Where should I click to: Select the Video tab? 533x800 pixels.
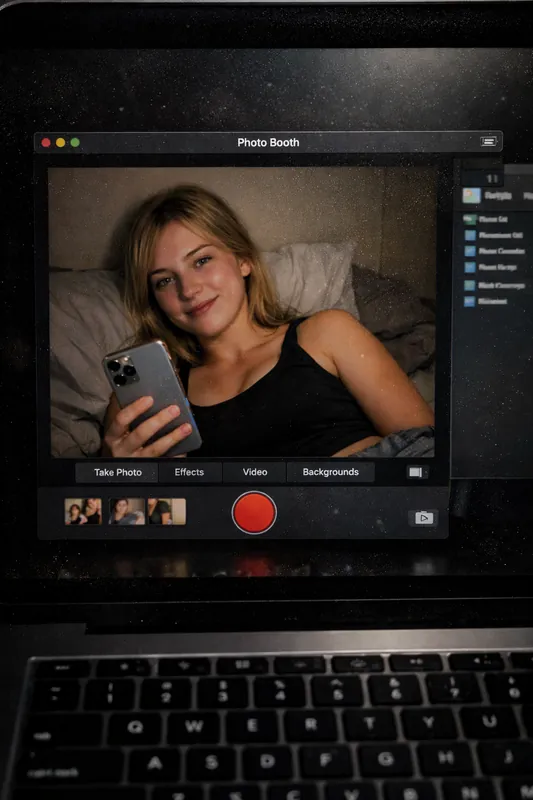point(255,472)
